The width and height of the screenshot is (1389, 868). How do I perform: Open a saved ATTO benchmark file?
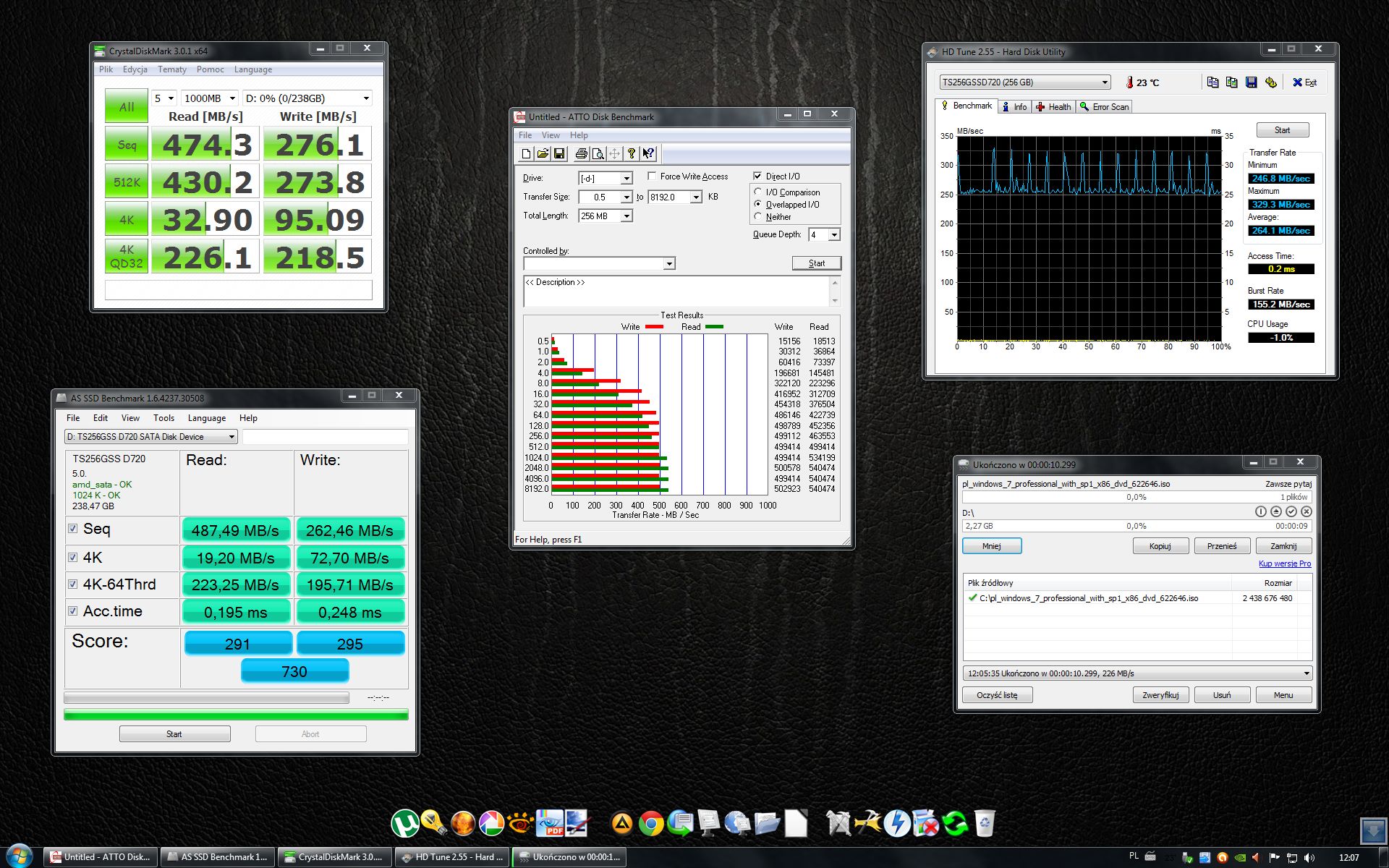(x=543, y=153)
